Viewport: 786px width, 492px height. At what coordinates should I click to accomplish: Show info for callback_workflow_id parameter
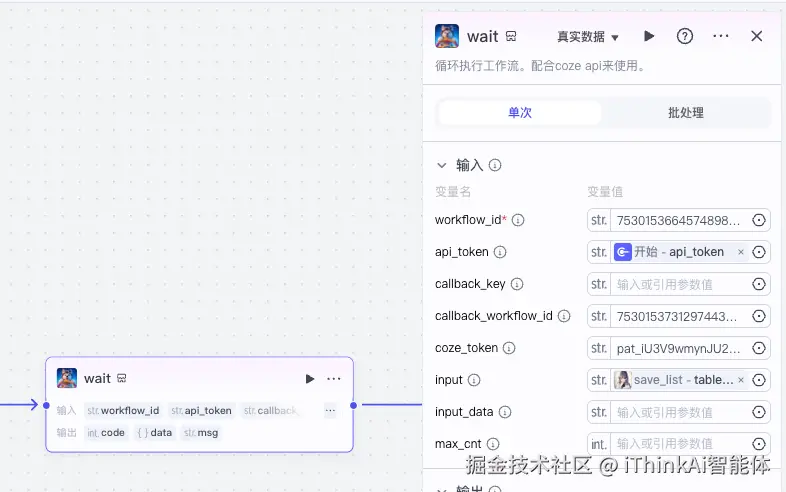(564, 316)
